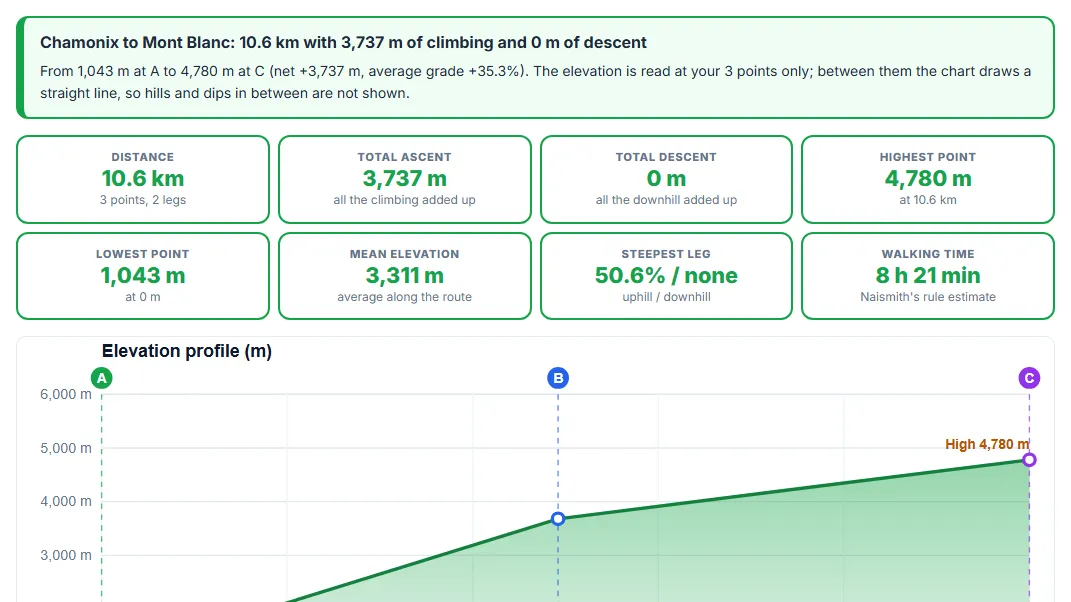1071x602 pixels.
Task: Click the "all the downhill added up" caption
Action: (x=666, y=200)
